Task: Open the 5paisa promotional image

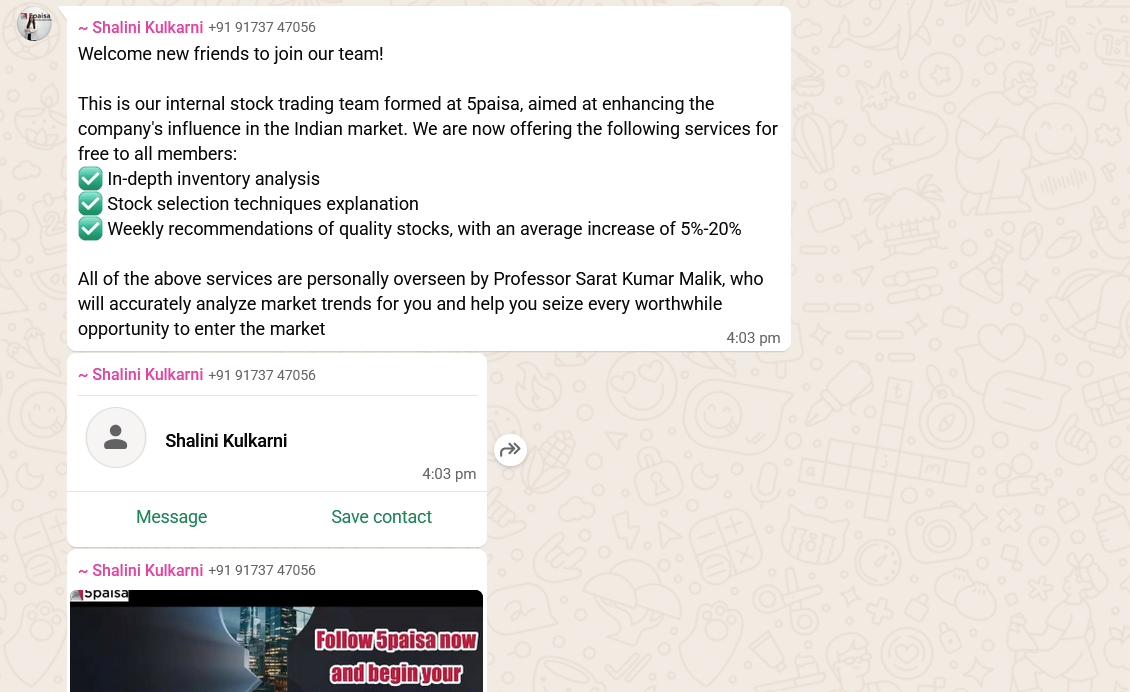Action: pos(276,640)
